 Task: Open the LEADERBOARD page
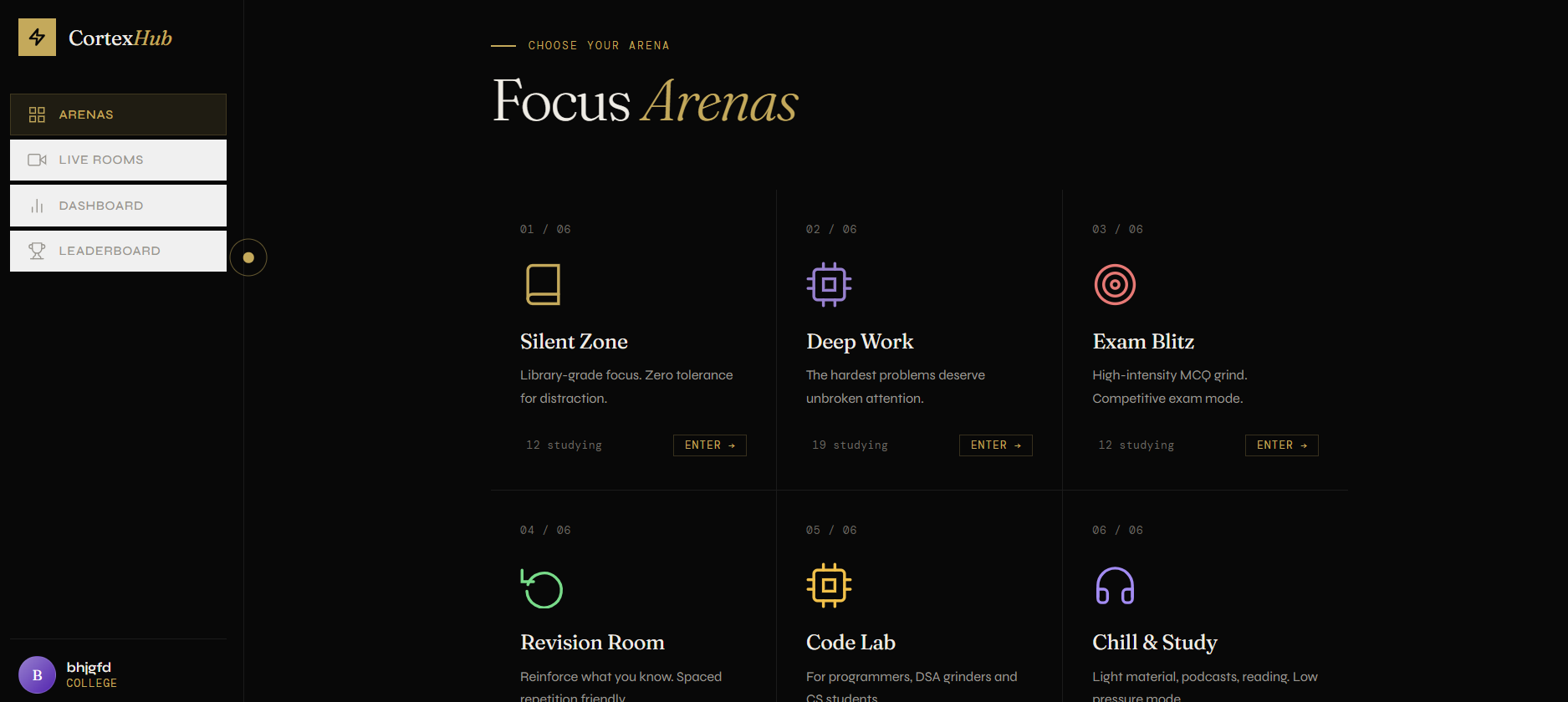[x=117, y=251]
